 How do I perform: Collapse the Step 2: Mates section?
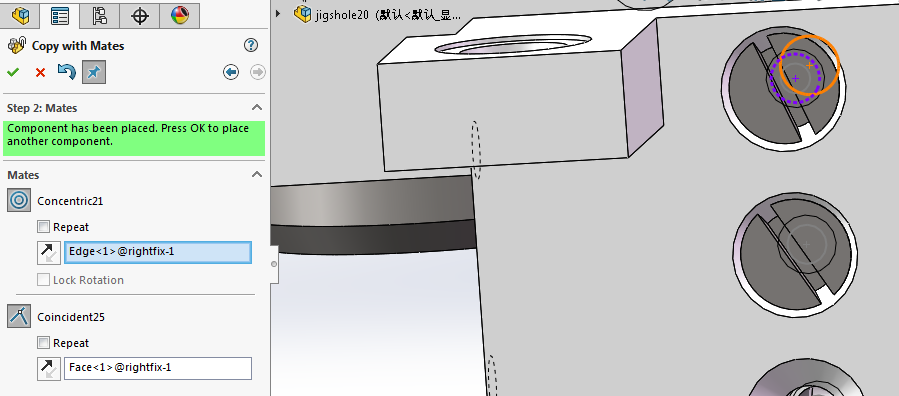tap(257, 108)
